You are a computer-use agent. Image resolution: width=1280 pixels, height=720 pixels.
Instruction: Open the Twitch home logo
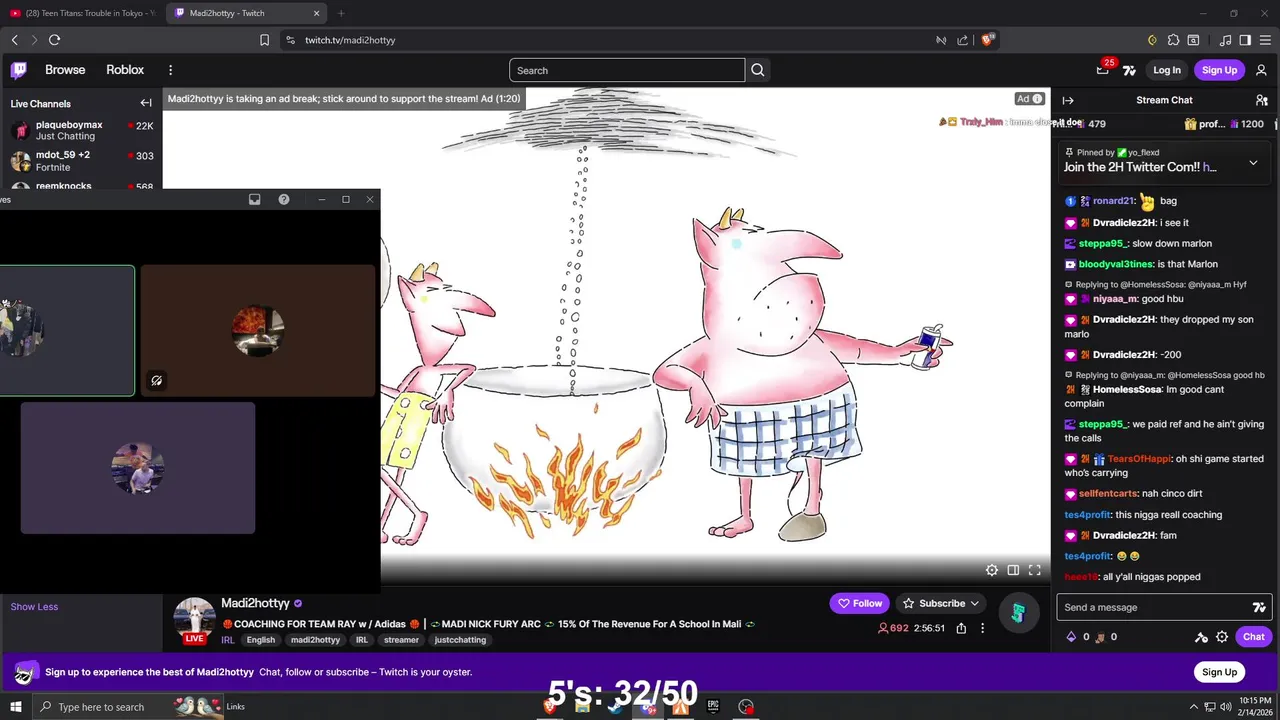coord(19,70)
